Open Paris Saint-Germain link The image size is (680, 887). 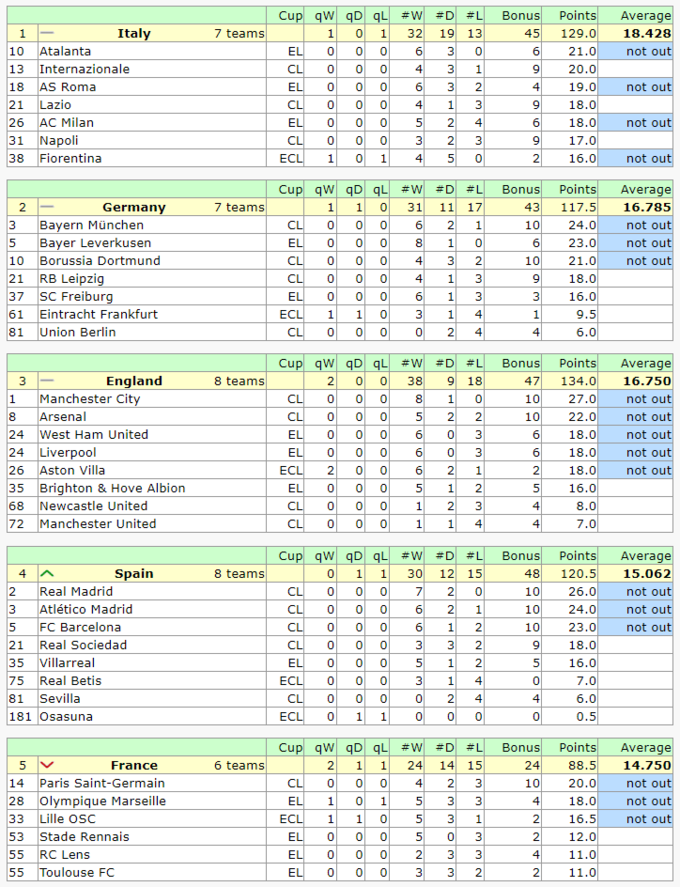tap(102, 784)
